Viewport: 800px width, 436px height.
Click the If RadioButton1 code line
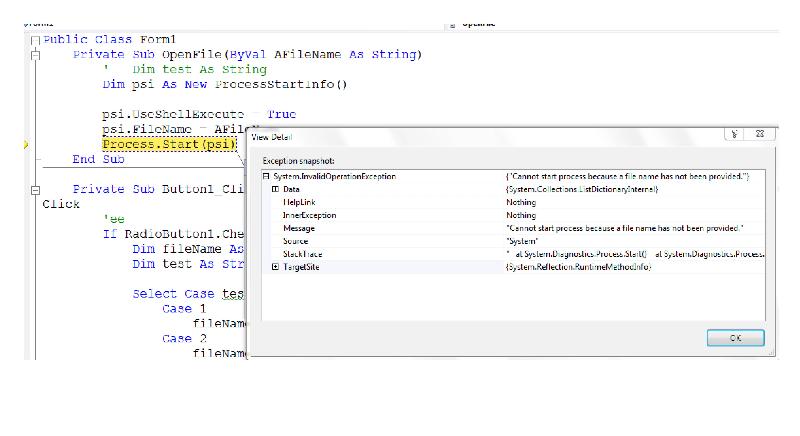173,234
